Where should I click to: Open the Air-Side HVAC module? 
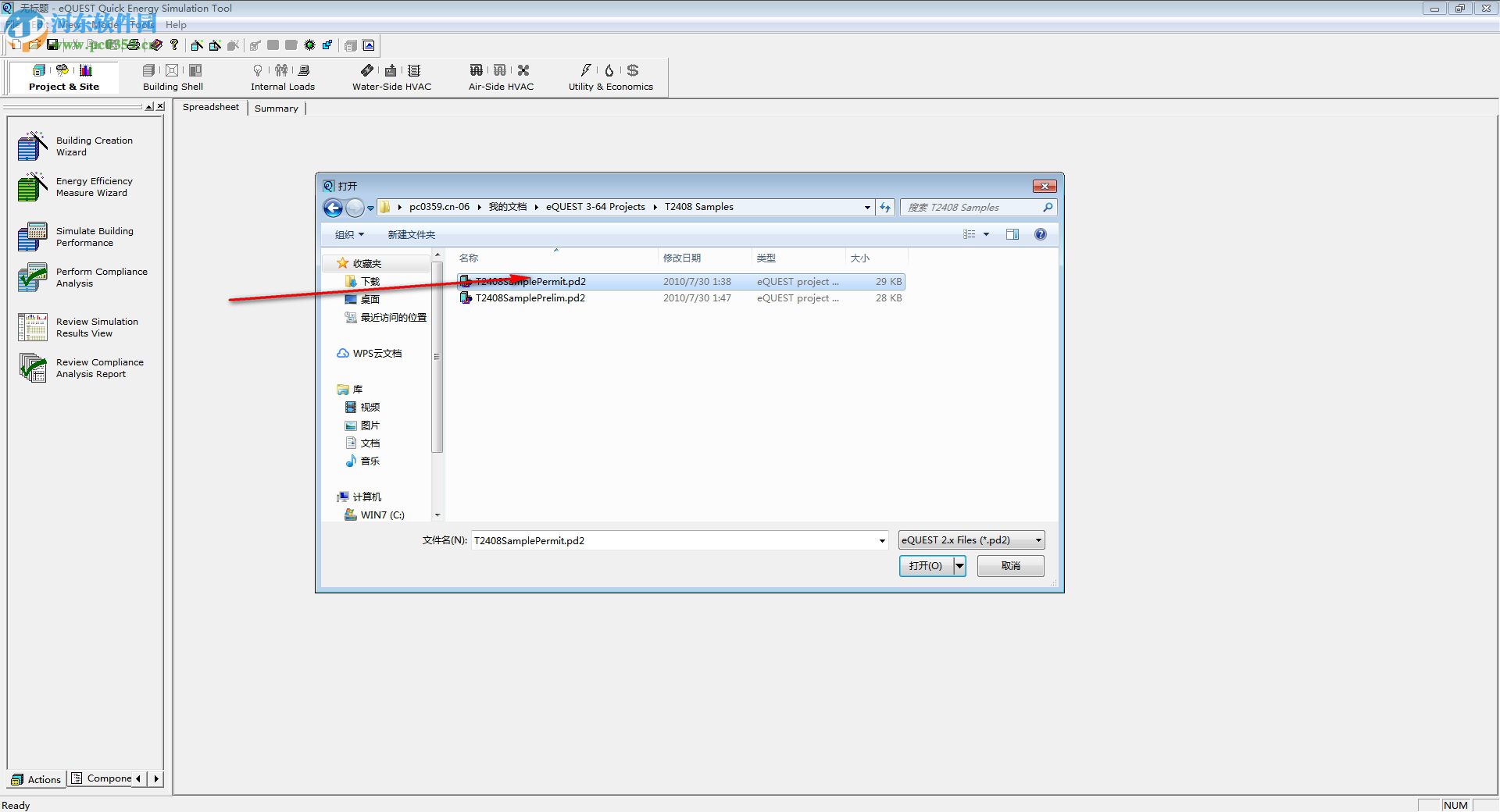(x=501, y=78)
